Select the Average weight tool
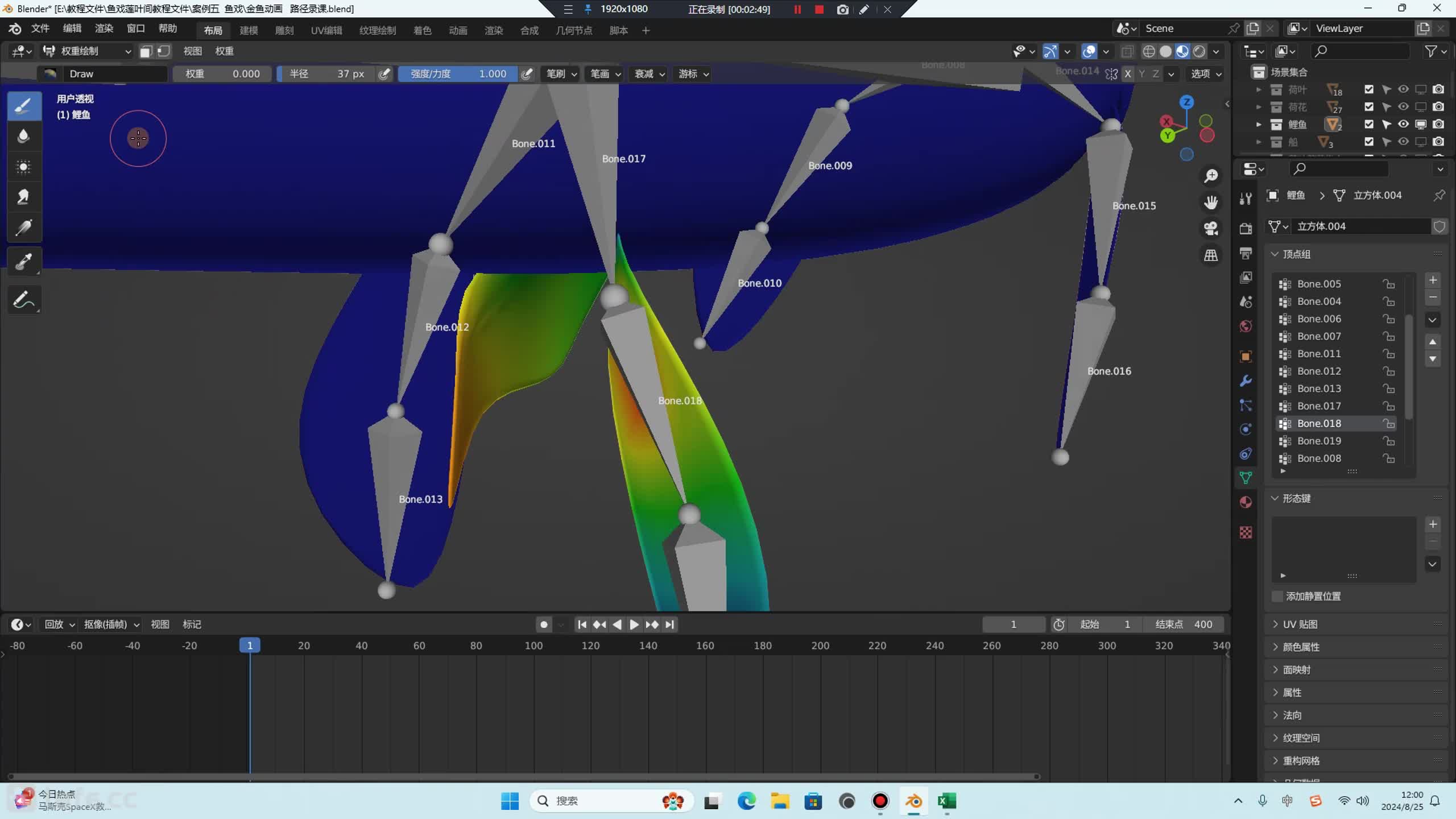The height and width of the screenshot is (819, 1456). point(24,167)
